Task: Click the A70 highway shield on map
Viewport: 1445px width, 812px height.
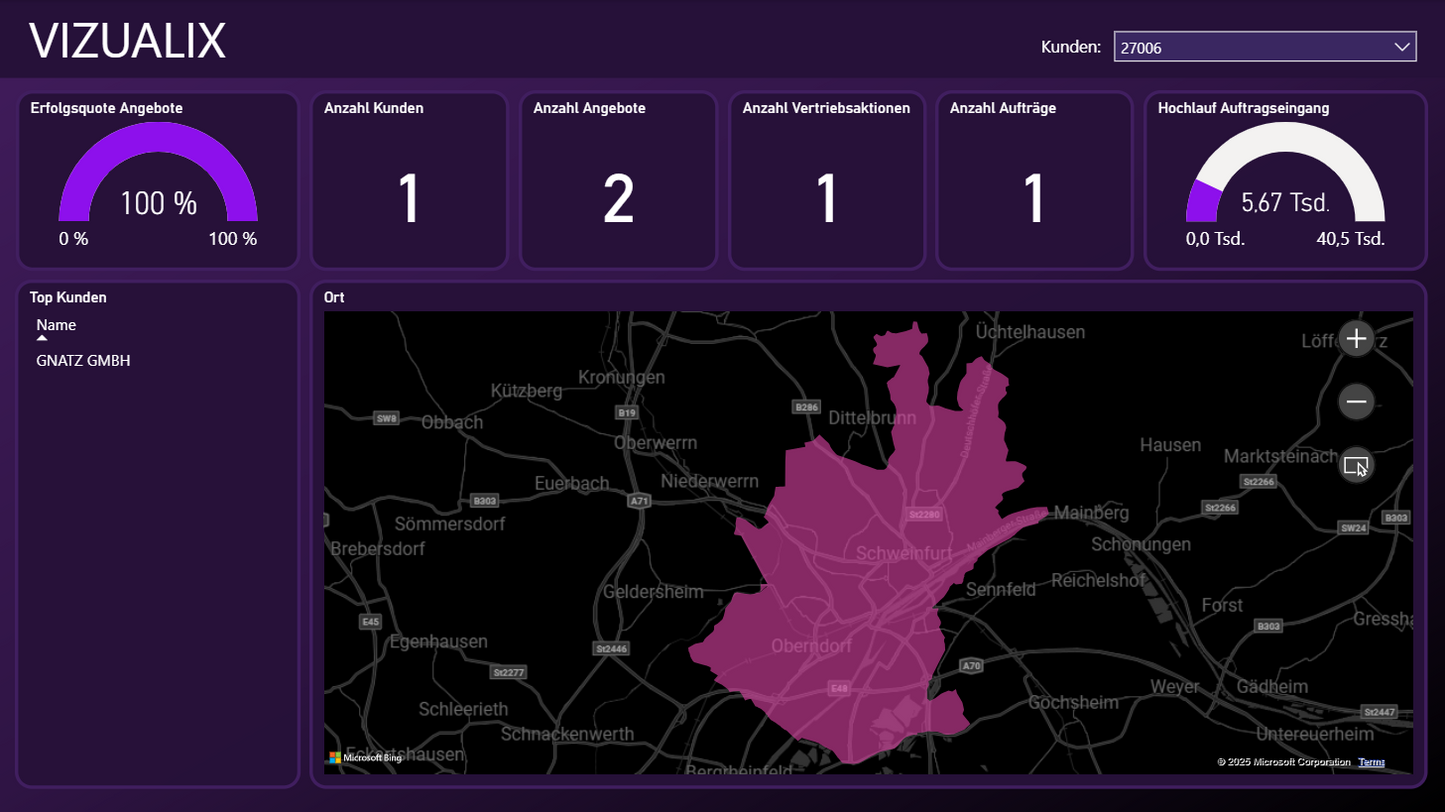Action: click(x=971, y=665)
